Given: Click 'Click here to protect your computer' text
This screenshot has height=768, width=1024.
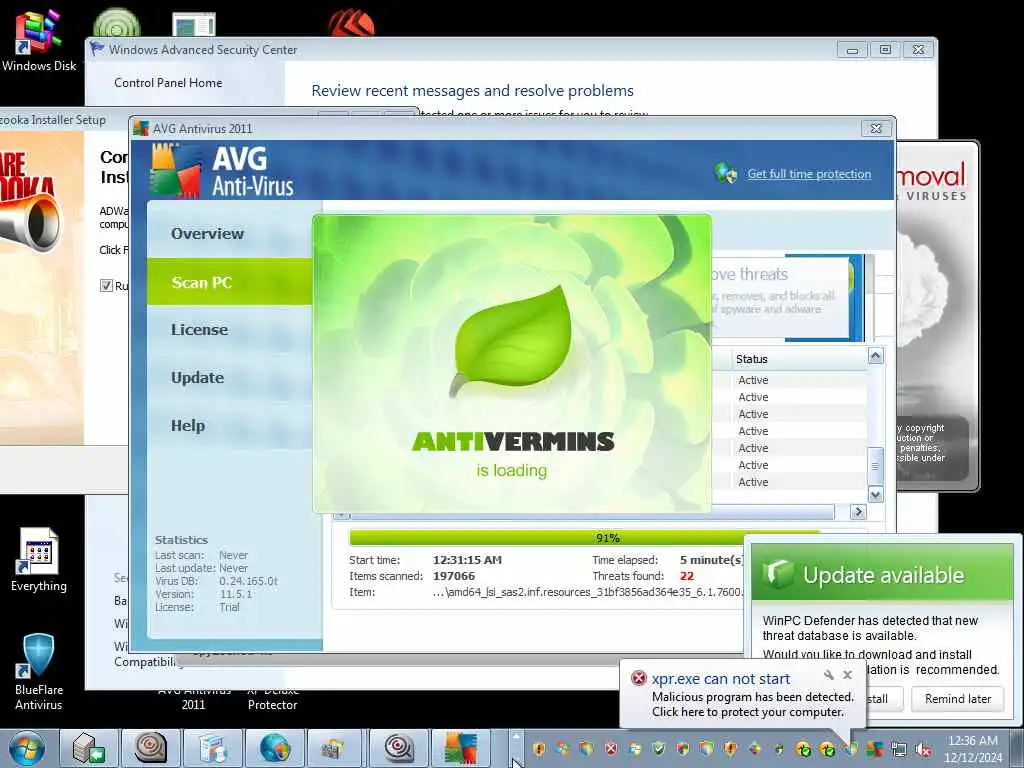Looking at the screenshot, I should (747, 712).
